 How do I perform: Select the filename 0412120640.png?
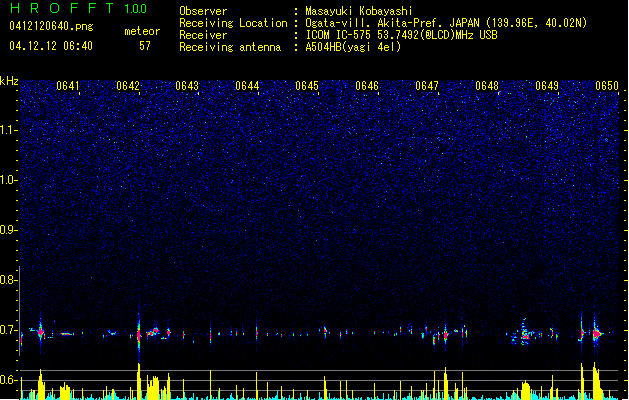51,26
